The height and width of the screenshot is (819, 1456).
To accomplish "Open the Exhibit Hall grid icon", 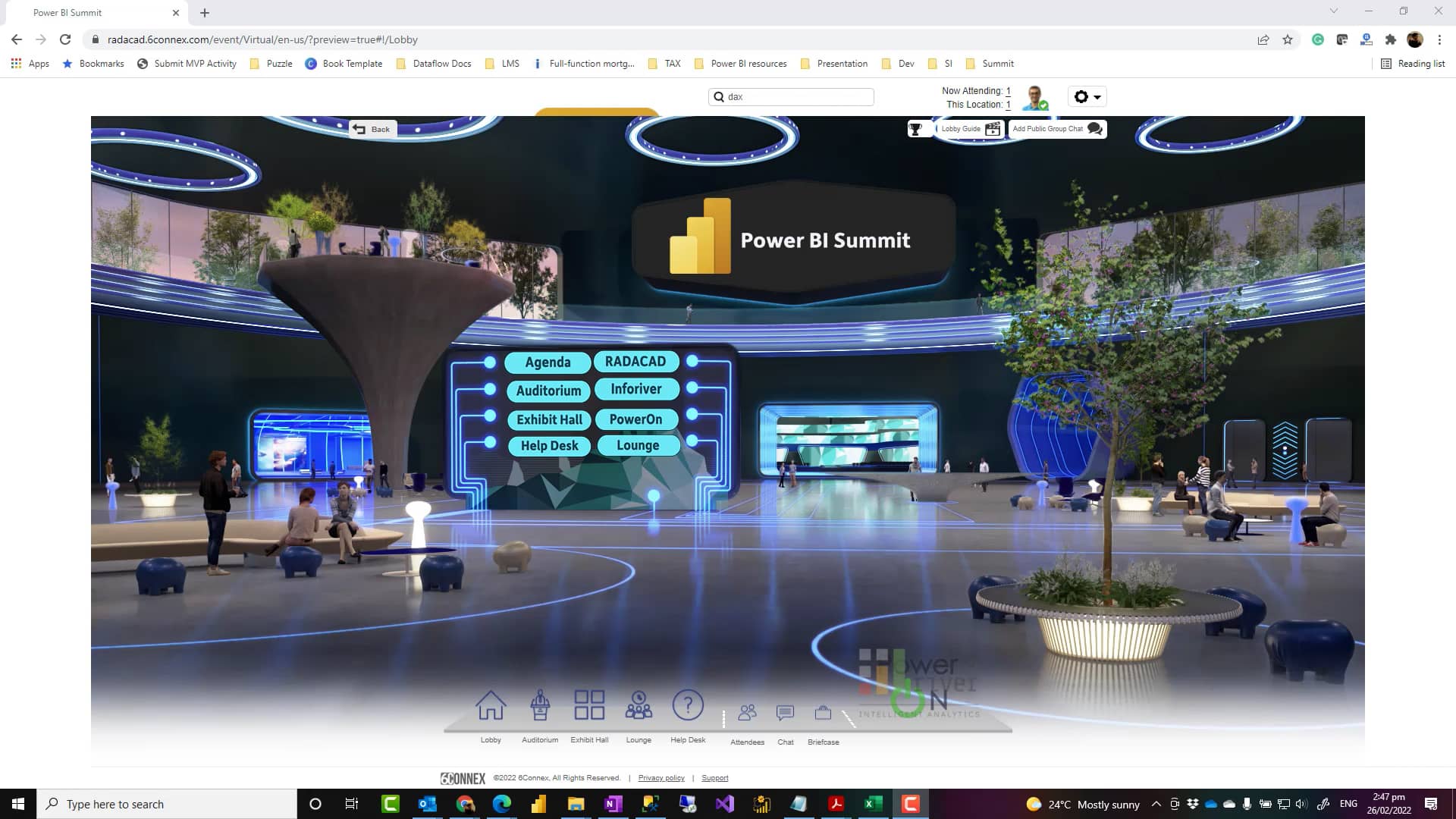I will click(589, 705).
